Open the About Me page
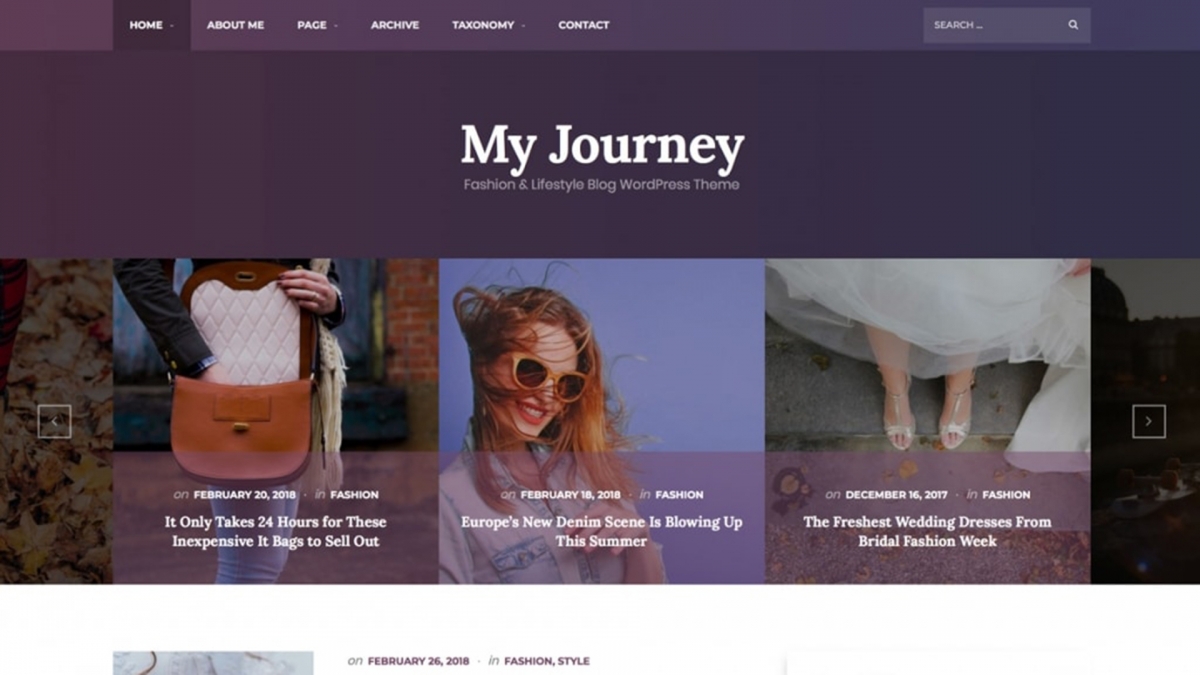The width and height of the screenshot is (1200, 675). 235,25
